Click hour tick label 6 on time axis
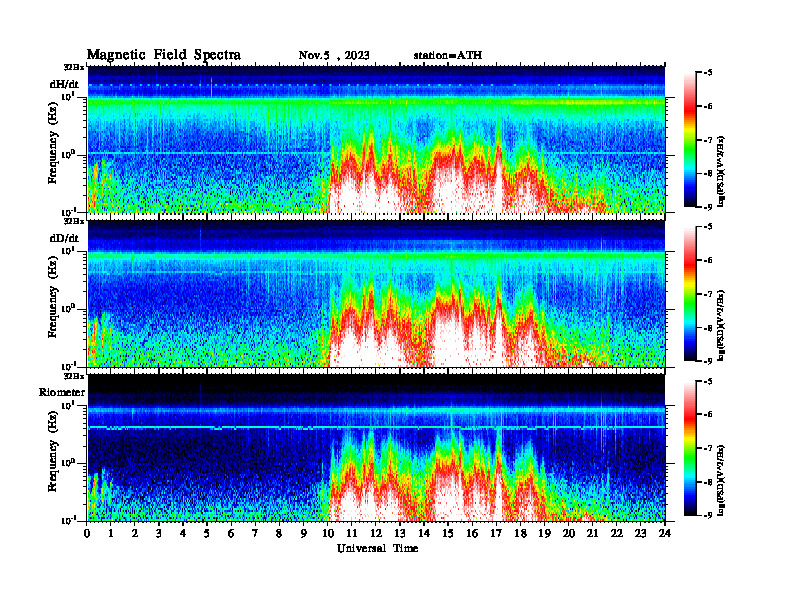 pyautogui.click(x=232, y=533)
